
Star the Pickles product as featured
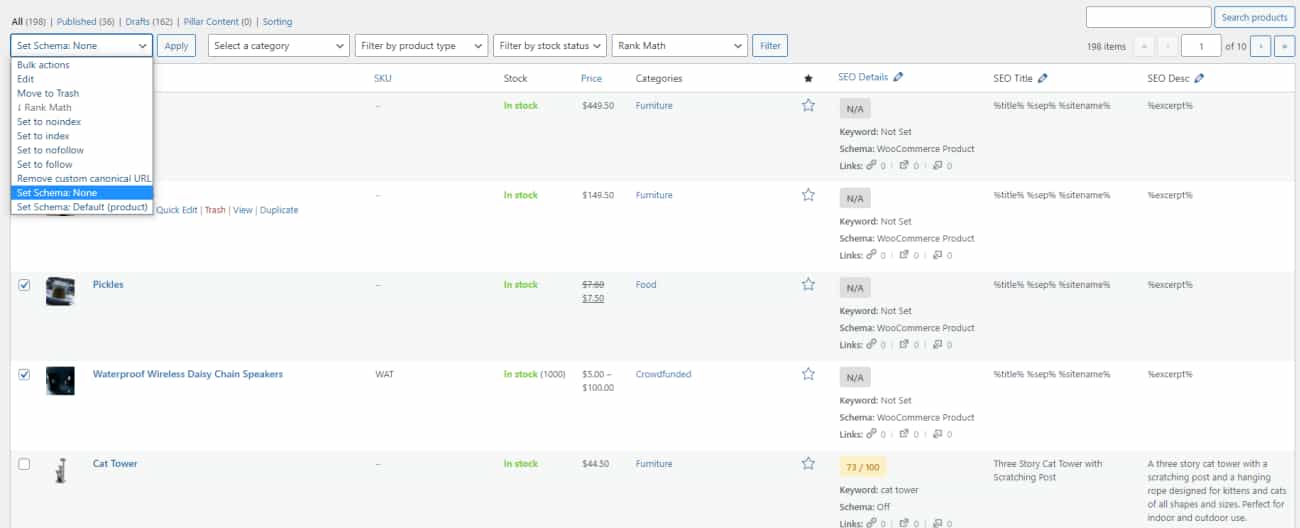pos(808,284)
